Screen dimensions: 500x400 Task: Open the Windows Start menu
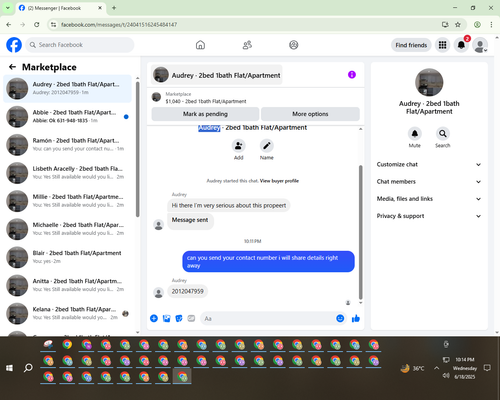point(9,368)
